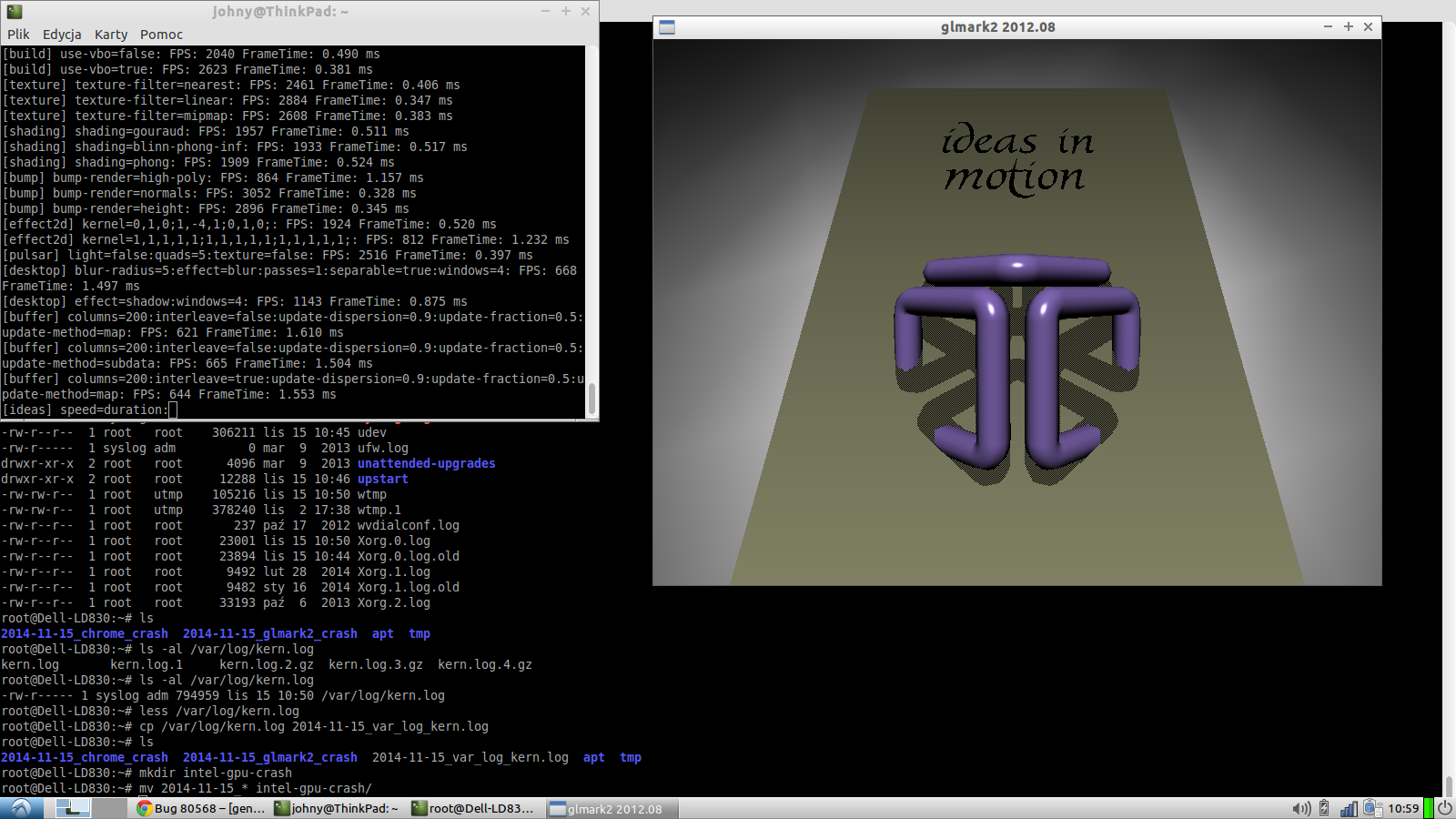1456x819 pixels.
Task: Switch to Chrome Bug 80568 taskbar window
Action: (x=201, y=808)
